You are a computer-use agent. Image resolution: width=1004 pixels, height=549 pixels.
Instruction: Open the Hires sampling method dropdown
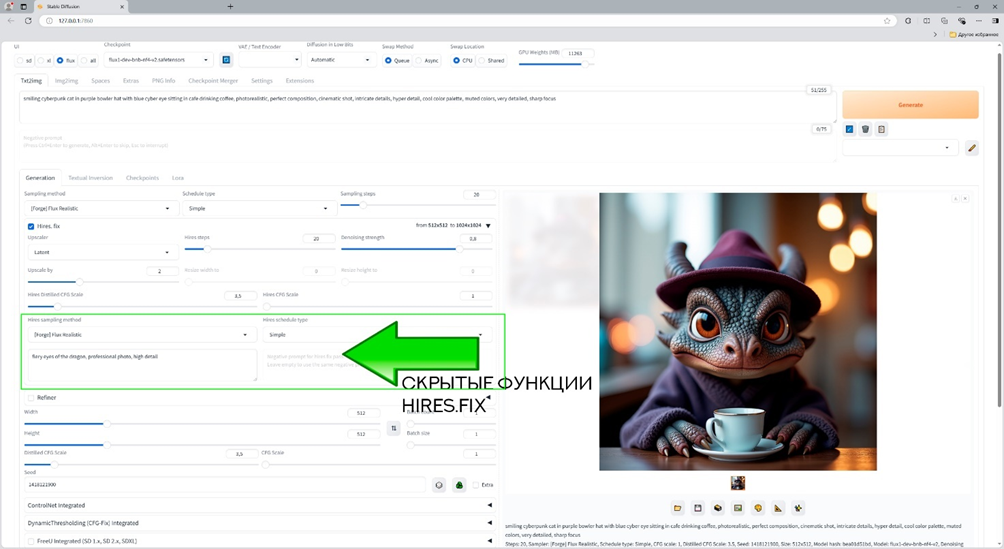(x=142, y=334)
